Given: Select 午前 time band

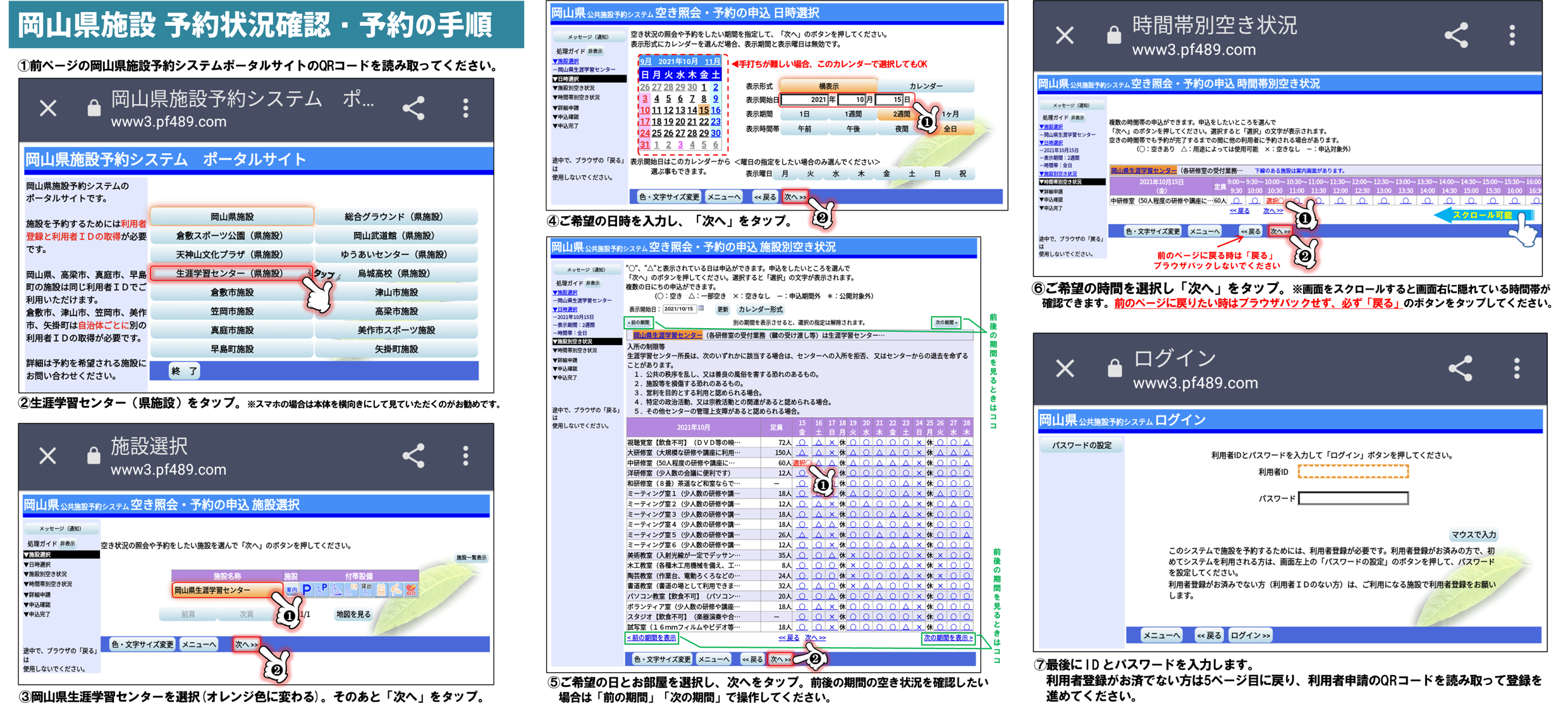Looking at the screenshot, I should [x=804, y=129].
